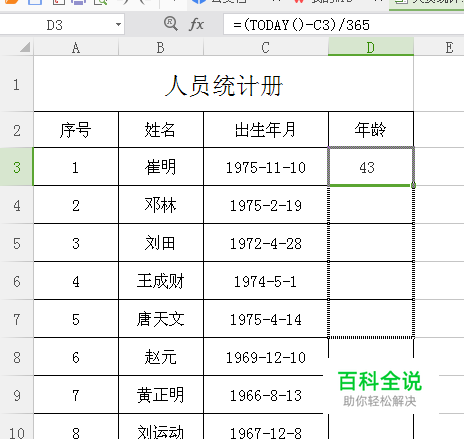Select the cell with name 王成财

[x=161, y=281]
